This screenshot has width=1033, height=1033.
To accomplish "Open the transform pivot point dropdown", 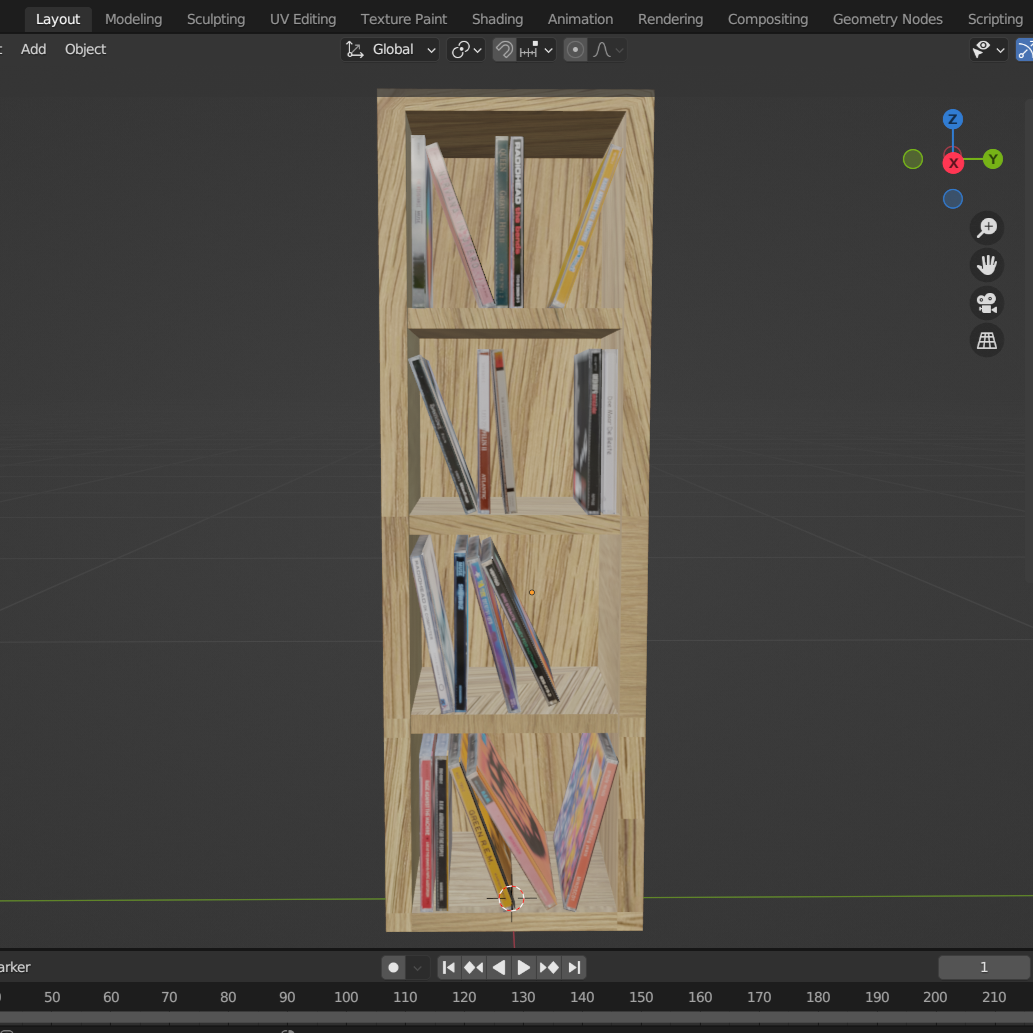I will (466, 49).
